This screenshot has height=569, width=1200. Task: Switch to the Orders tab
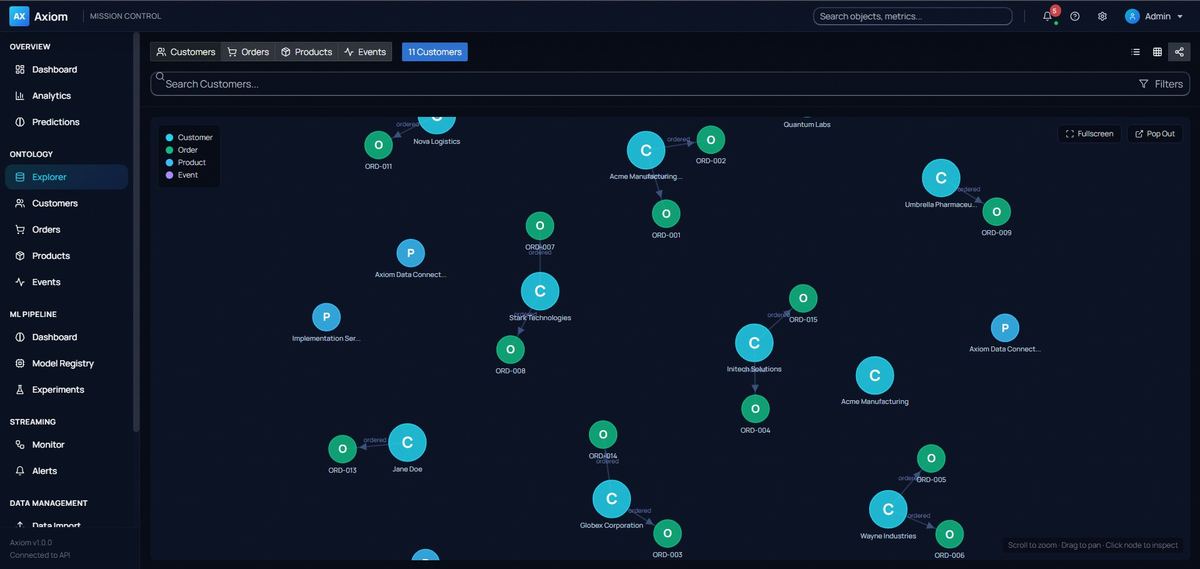248,52
